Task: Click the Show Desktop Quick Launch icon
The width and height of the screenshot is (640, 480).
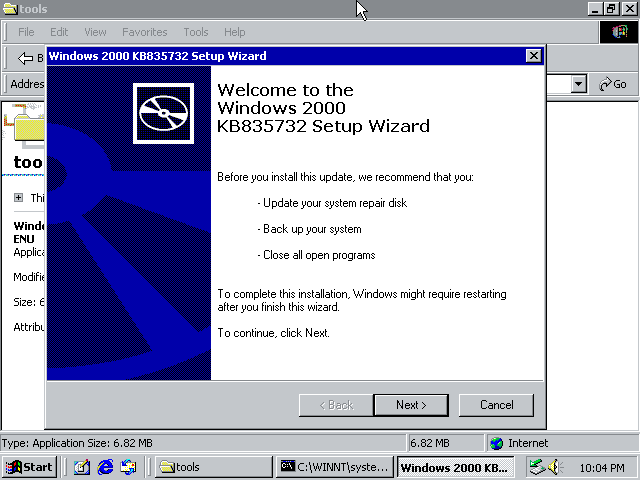Action: 82,467
